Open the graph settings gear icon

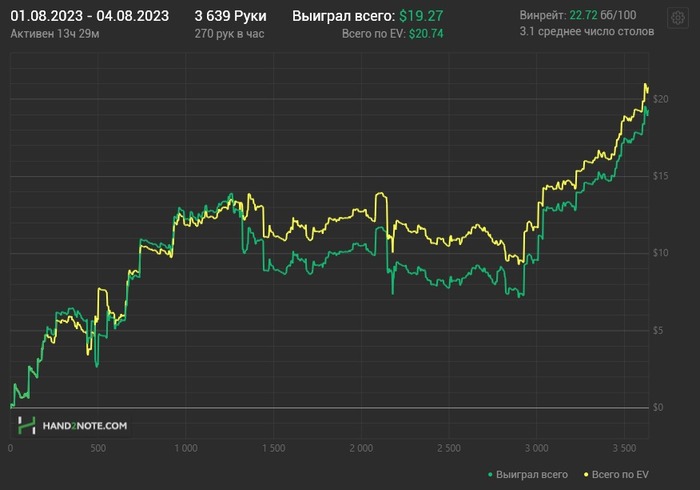(678, 18)
